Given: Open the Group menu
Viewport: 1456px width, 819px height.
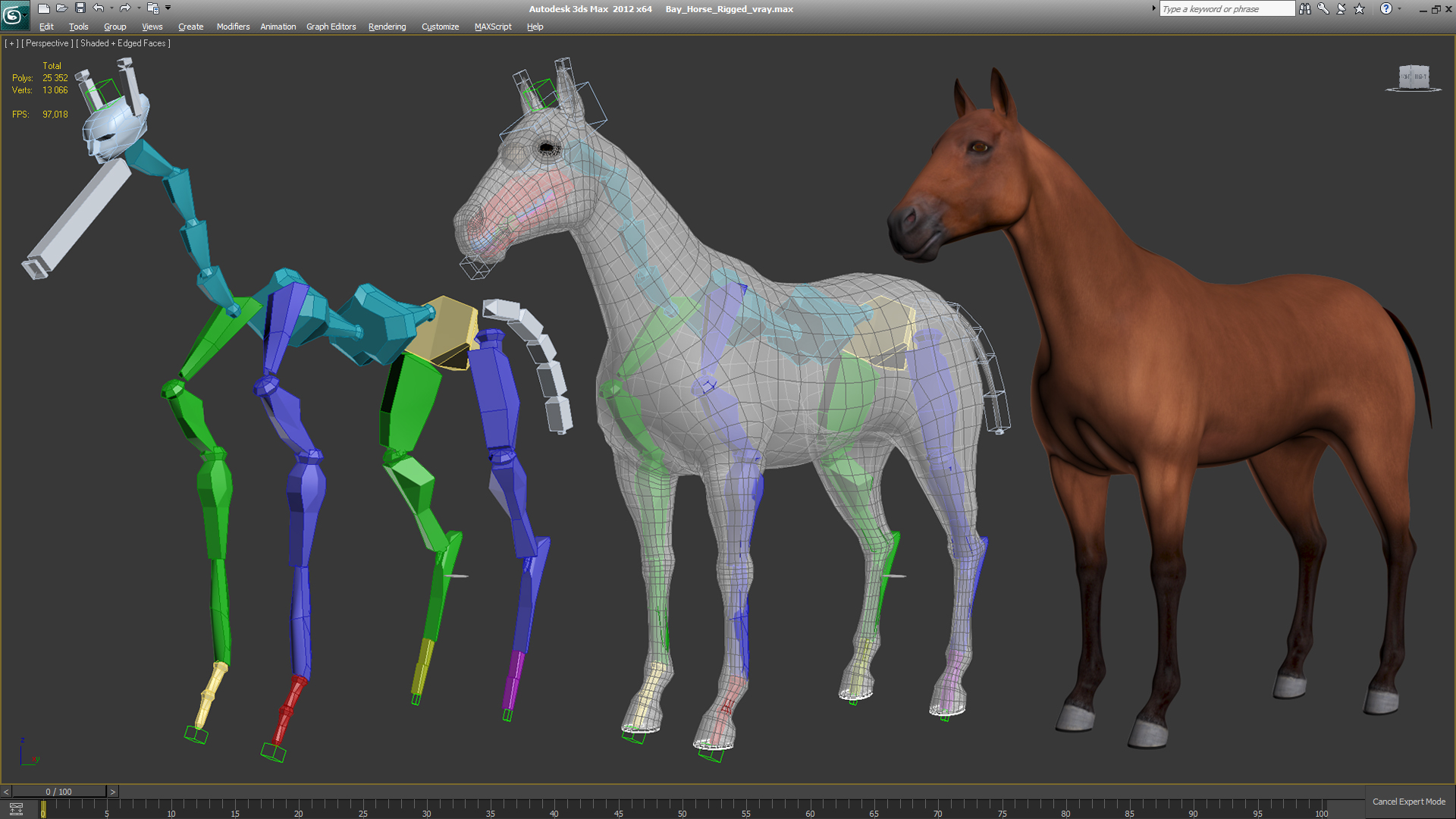Looking at the screenshot, I should [115, 27].
